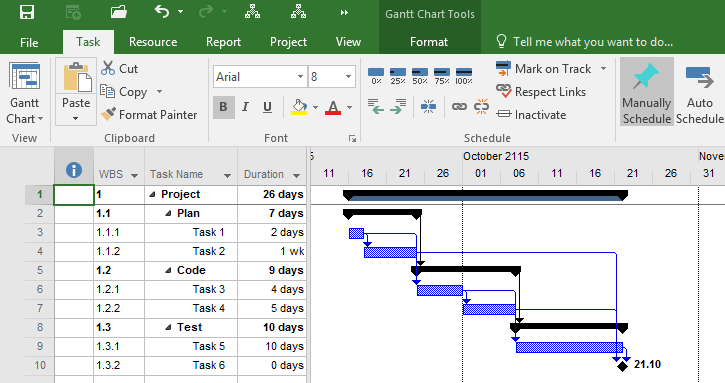Collapse the Project summary task
The image size is (725, 383).
coord(152,195)
